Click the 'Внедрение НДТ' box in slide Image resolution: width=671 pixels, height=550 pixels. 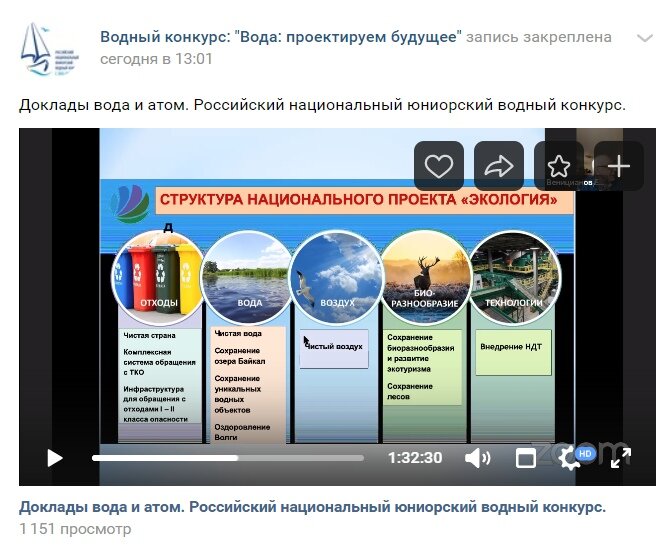coord(514,352)
